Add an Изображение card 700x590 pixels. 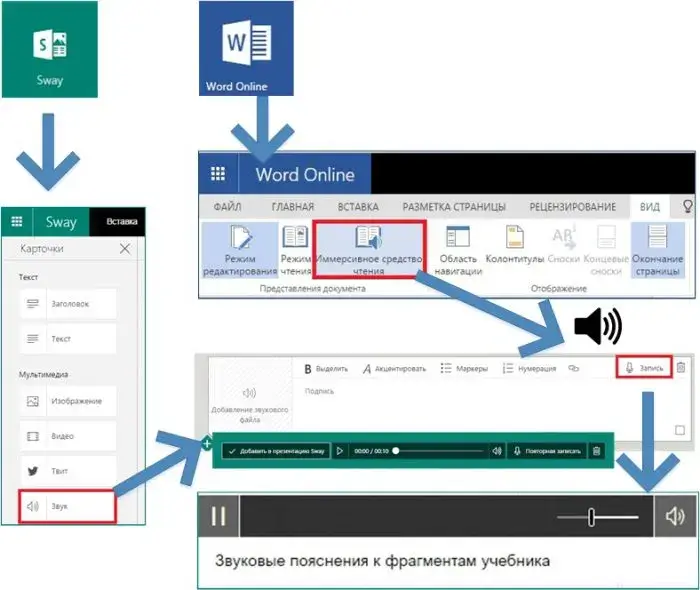tap(68, 401)
